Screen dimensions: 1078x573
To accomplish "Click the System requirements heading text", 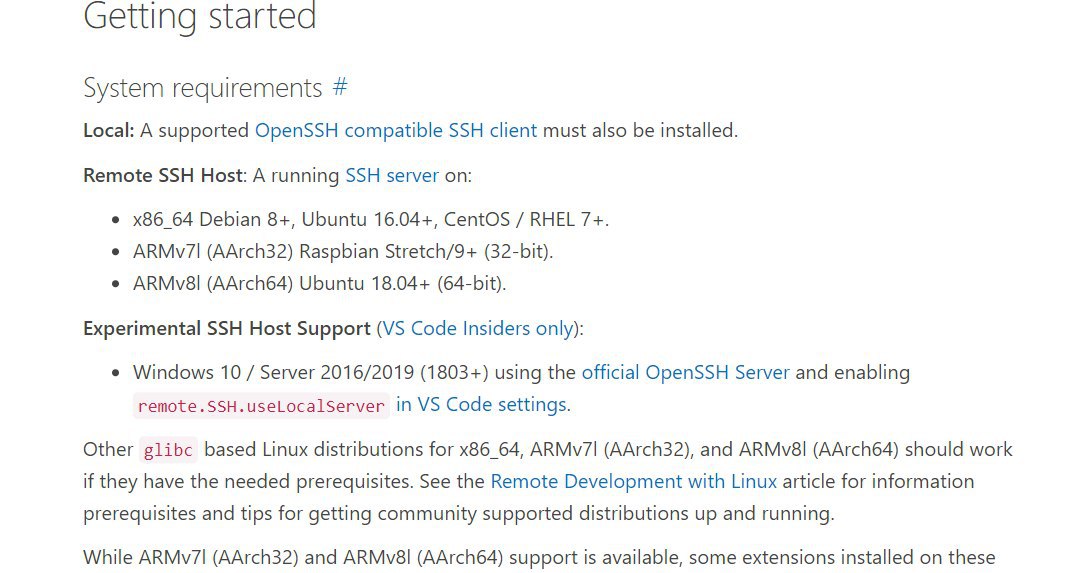I will [x=203, y=88].
